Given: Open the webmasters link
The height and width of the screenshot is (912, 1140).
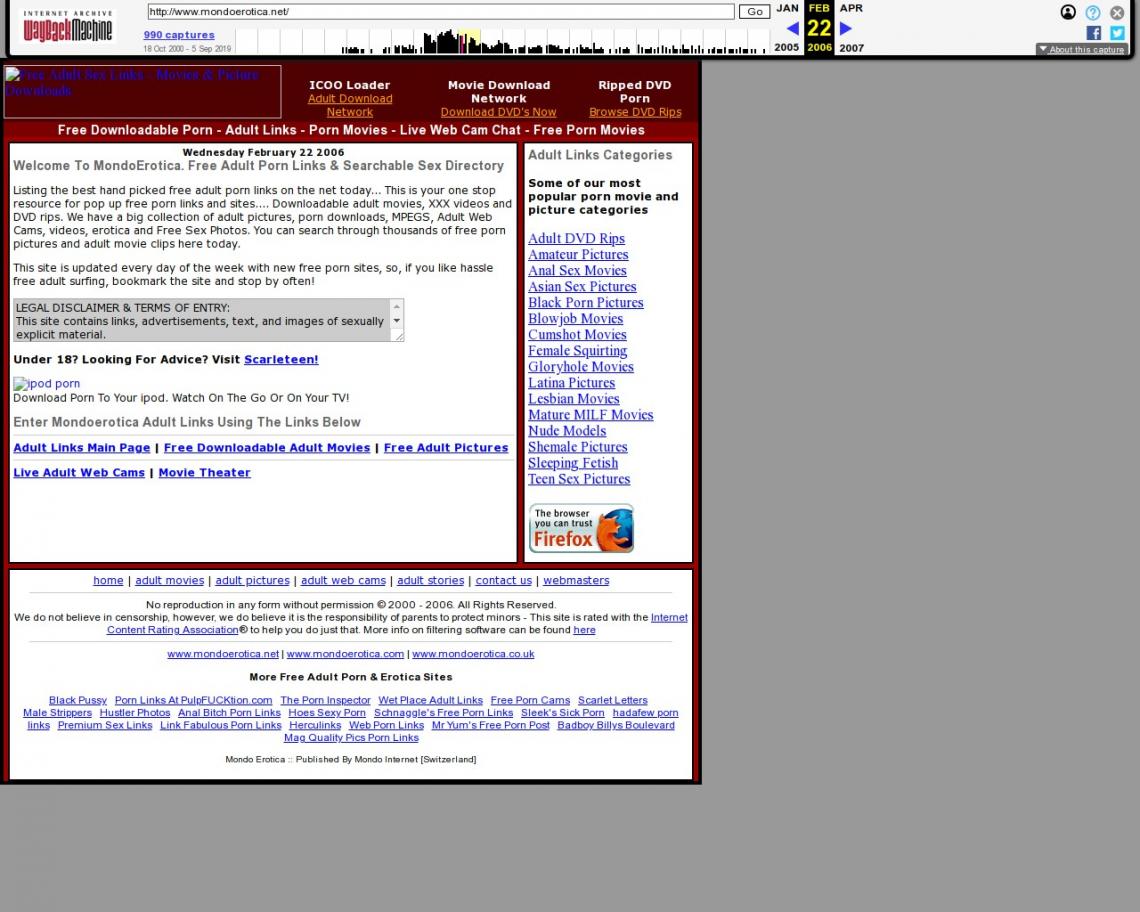Looking at the screenshot, I should 576,580.
